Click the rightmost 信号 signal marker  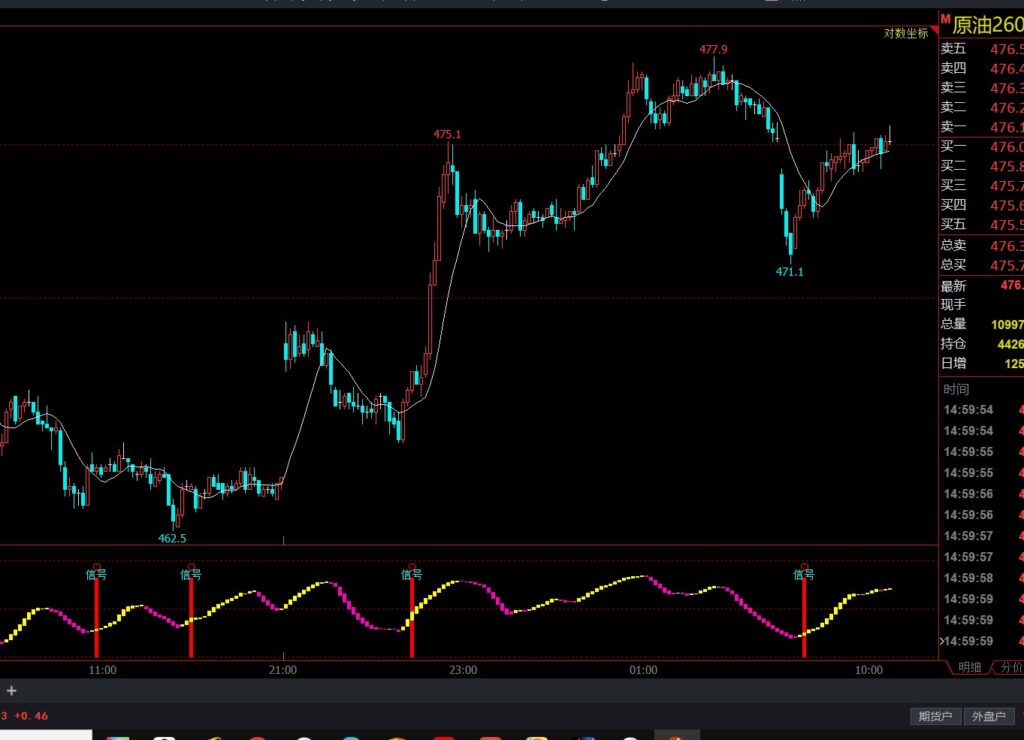[x=803, y=574]
